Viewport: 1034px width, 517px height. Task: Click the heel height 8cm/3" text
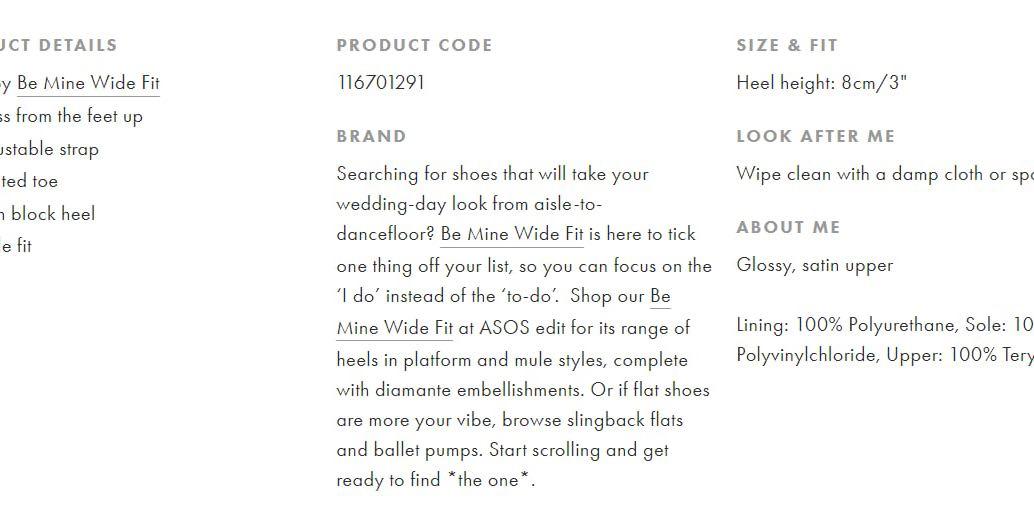822,83
